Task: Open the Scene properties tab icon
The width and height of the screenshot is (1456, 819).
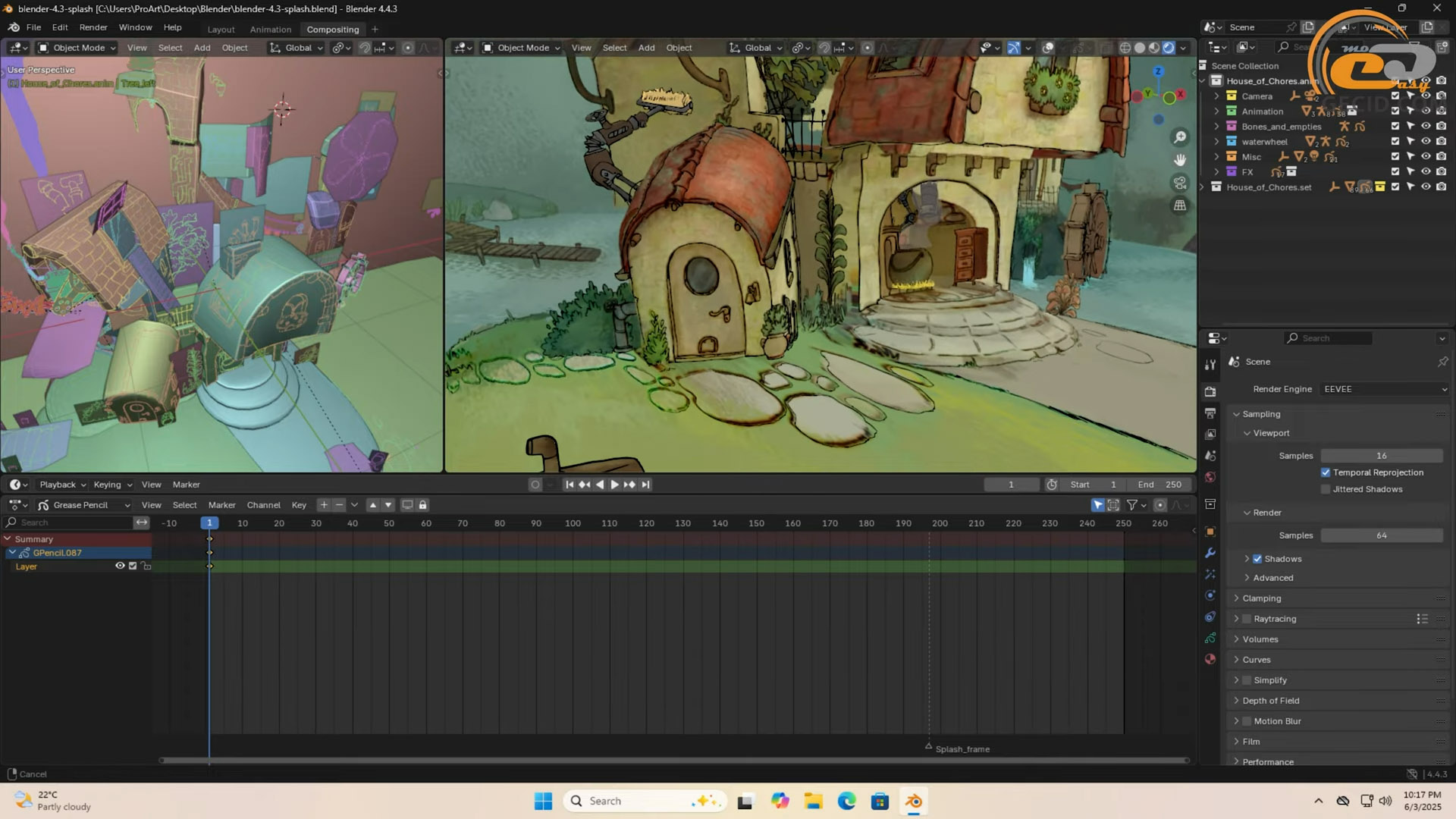Action: 1210,456
